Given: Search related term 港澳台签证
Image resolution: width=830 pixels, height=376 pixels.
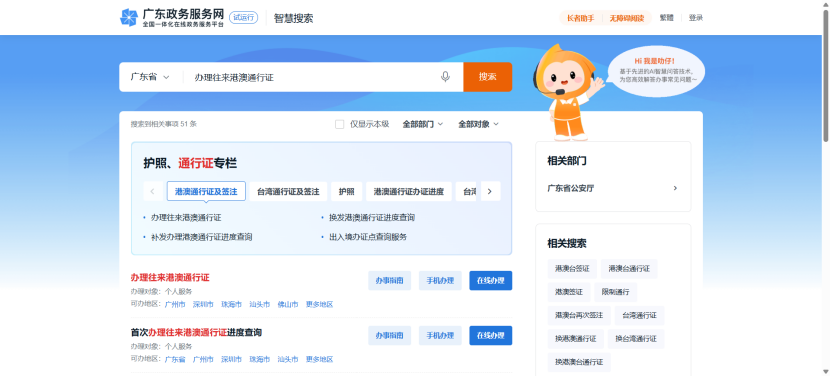Looking at the screenshot, I should pos(572,268).
